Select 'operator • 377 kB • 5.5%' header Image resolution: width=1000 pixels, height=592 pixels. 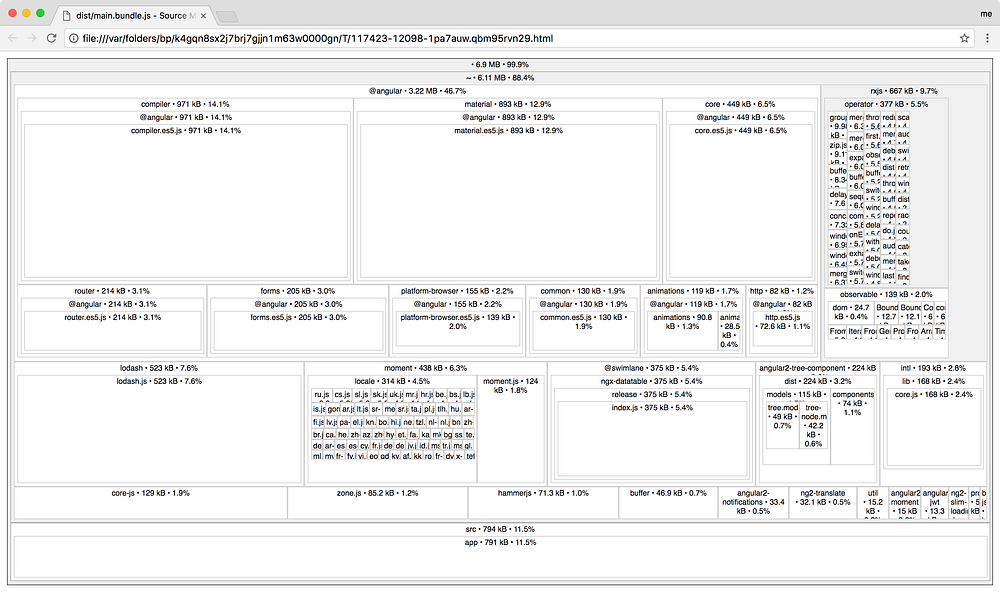click(886, 104)
